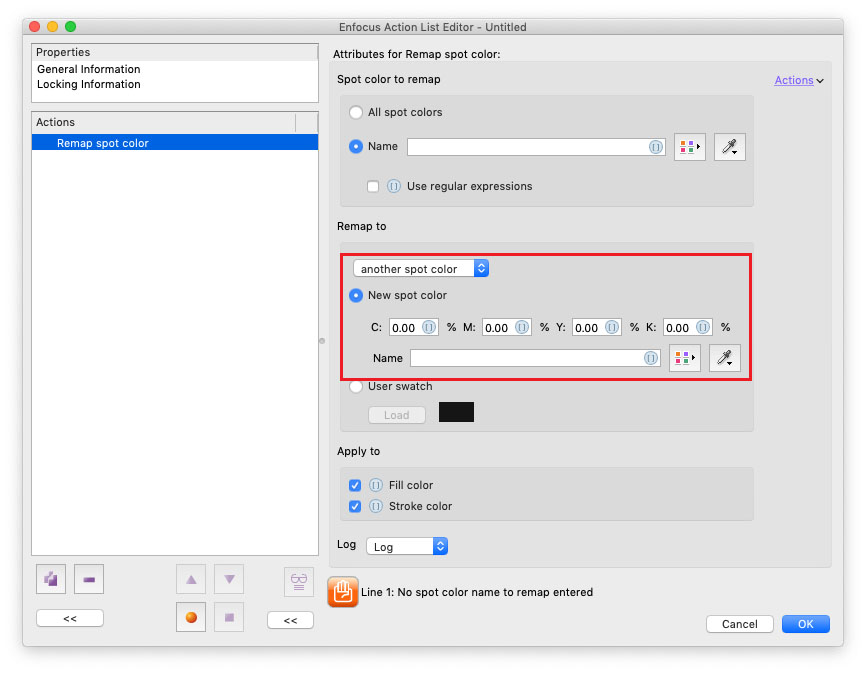Open swatch picker beside new spot color Name
The width and height of the screenshot is (866, 673).
pyautogui.click(x=685, y=358)
